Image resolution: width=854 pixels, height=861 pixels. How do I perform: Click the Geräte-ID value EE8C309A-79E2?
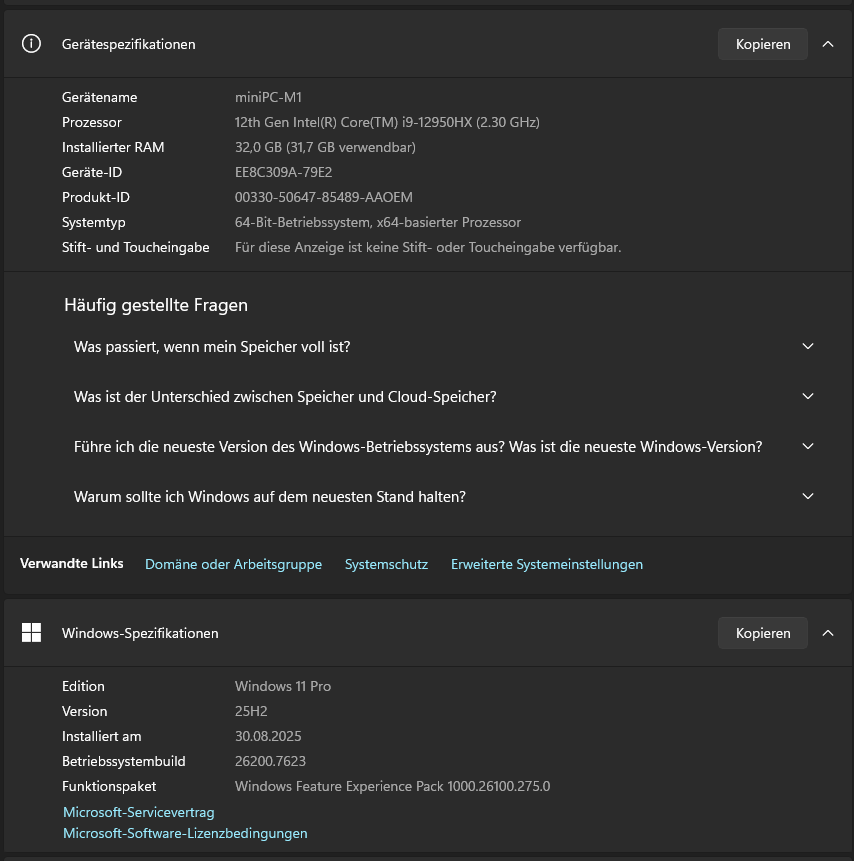283,172
